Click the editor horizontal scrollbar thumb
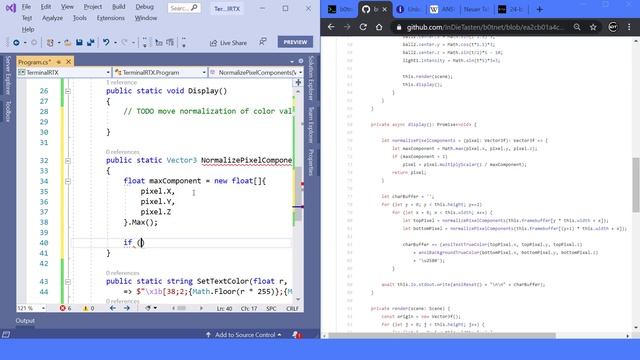 tap(182, 308)
